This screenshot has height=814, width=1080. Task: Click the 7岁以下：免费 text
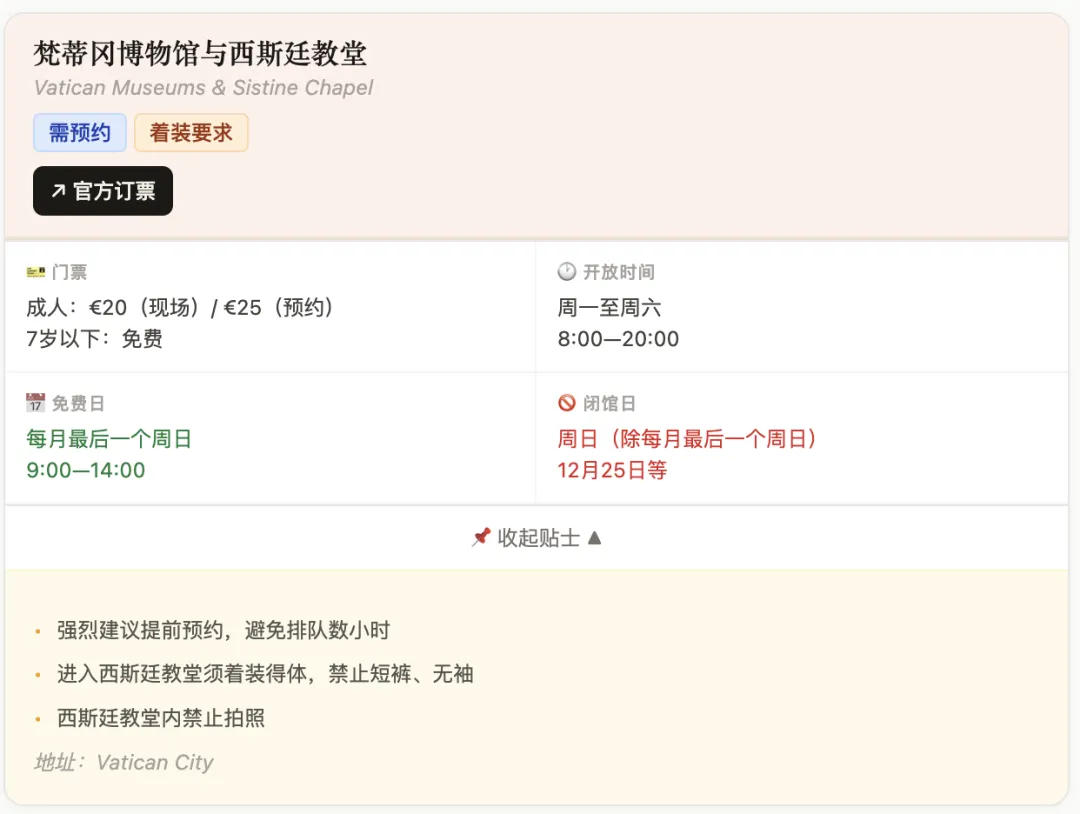(94, 339)
